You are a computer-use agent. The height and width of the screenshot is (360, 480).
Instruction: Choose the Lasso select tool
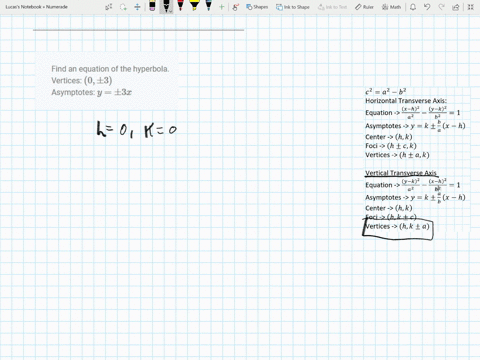[123, 7]
